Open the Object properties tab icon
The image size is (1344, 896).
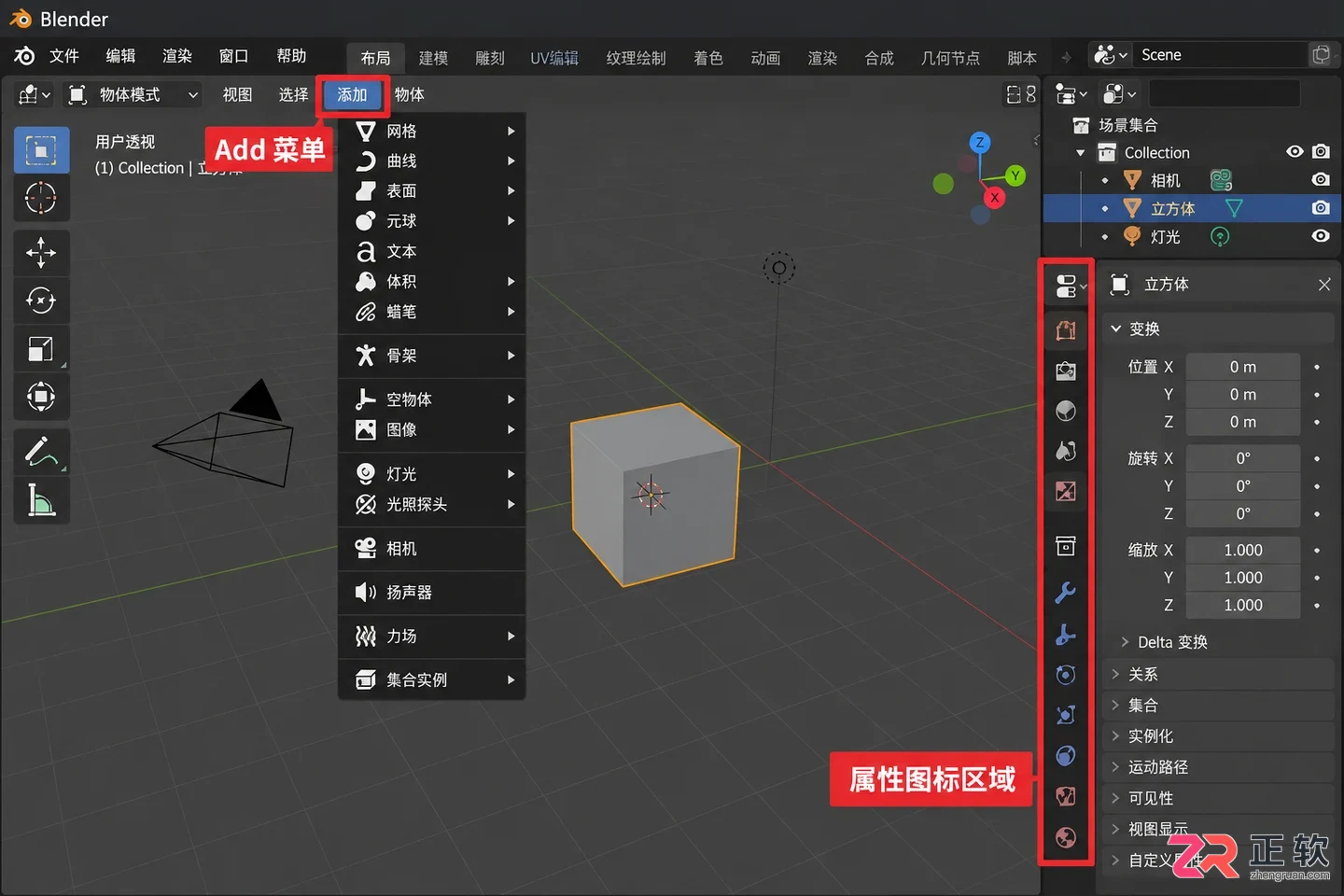[1066, 546]
